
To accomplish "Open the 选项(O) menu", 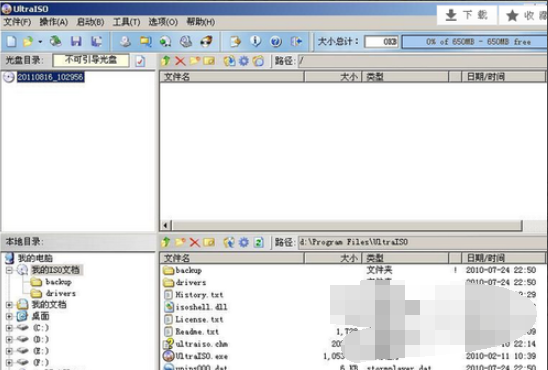I will tap(163, 22).
